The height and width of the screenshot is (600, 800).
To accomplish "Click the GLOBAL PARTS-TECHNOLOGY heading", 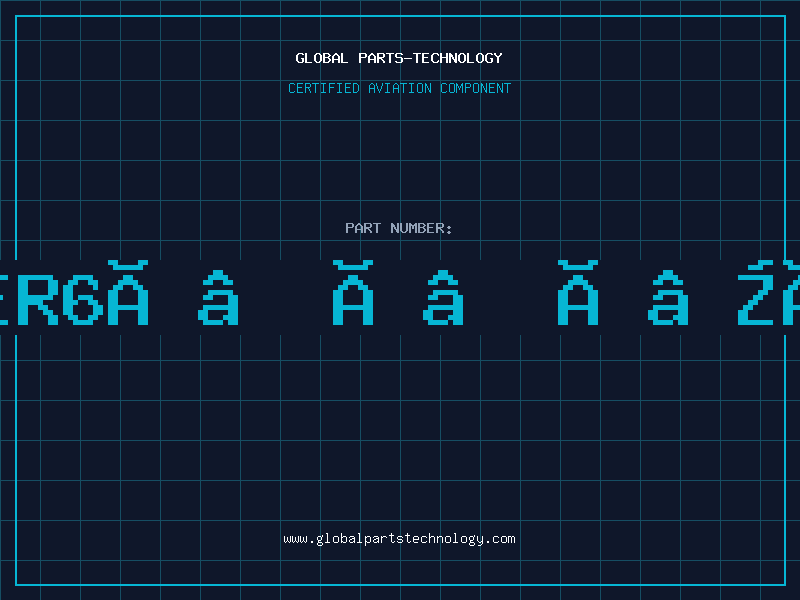I will point(399,58).
